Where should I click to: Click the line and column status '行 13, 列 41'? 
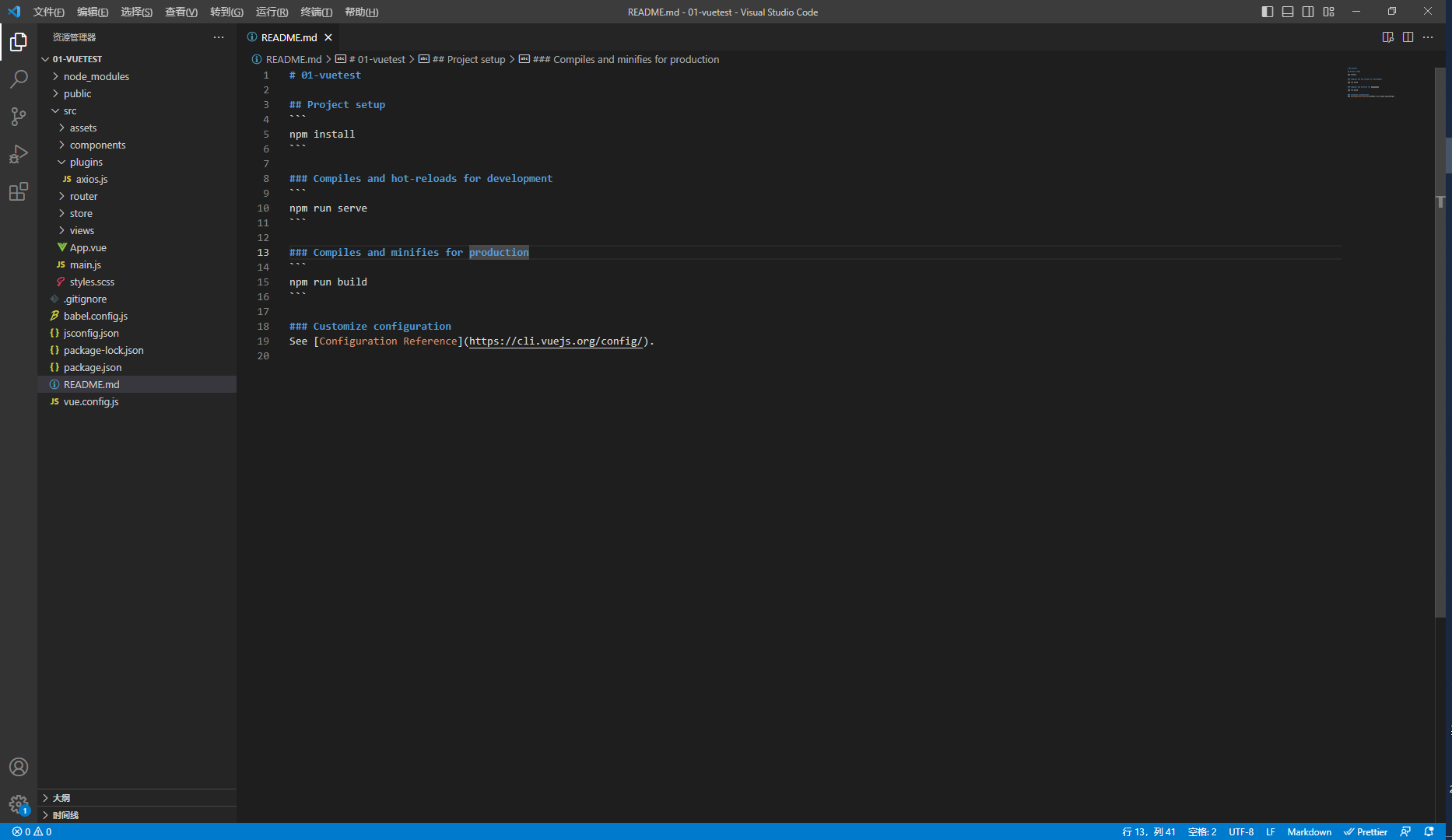tap(1149, 831)
